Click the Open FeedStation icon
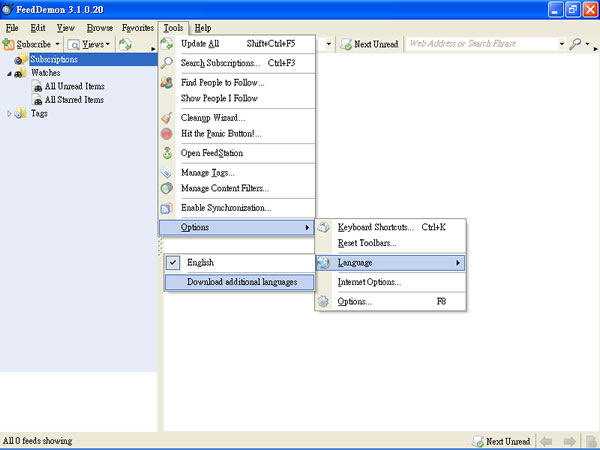This screenshot has height=450, width=600. 167,153
